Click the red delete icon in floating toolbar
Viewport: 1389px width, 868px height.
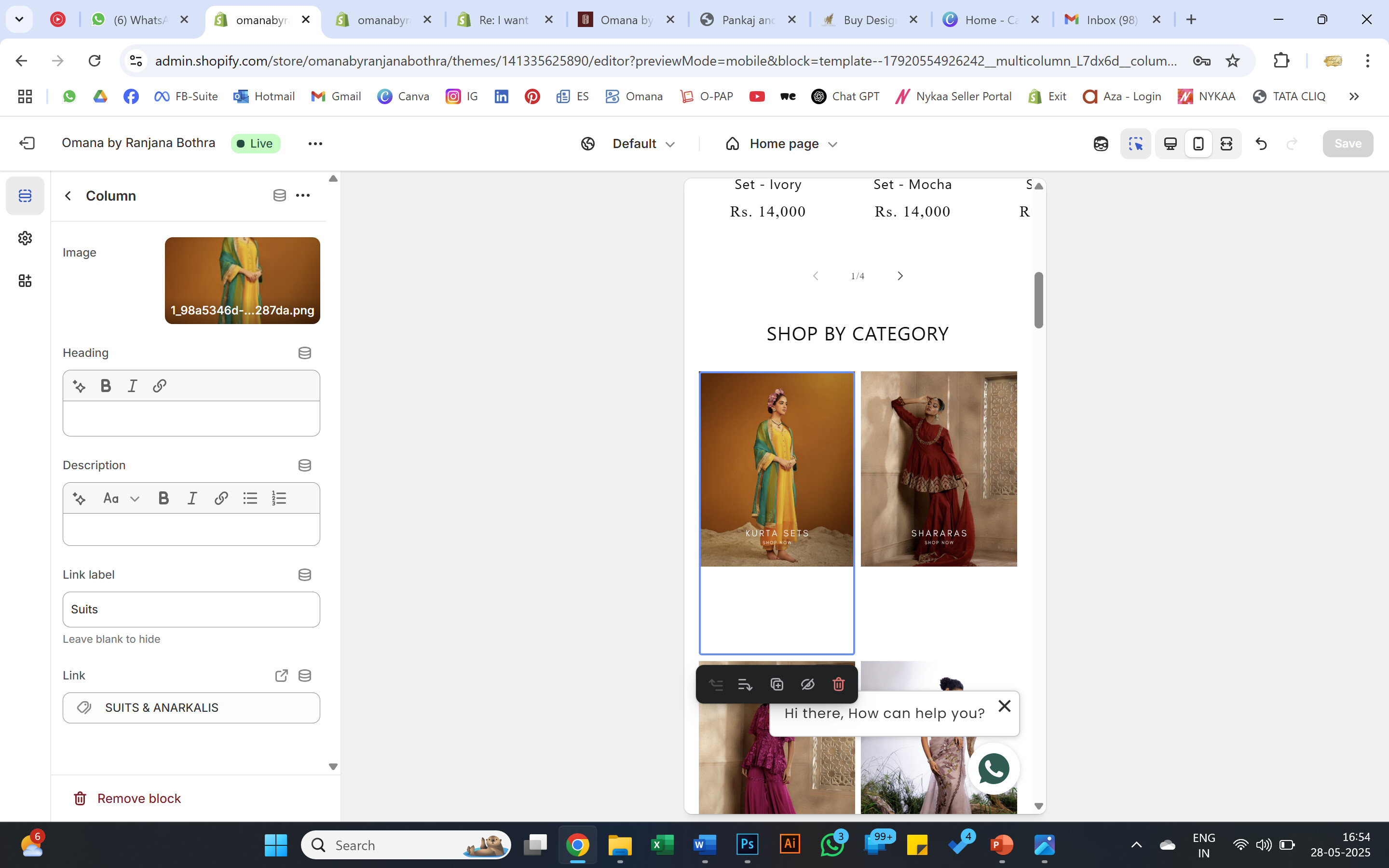(838, 684)
